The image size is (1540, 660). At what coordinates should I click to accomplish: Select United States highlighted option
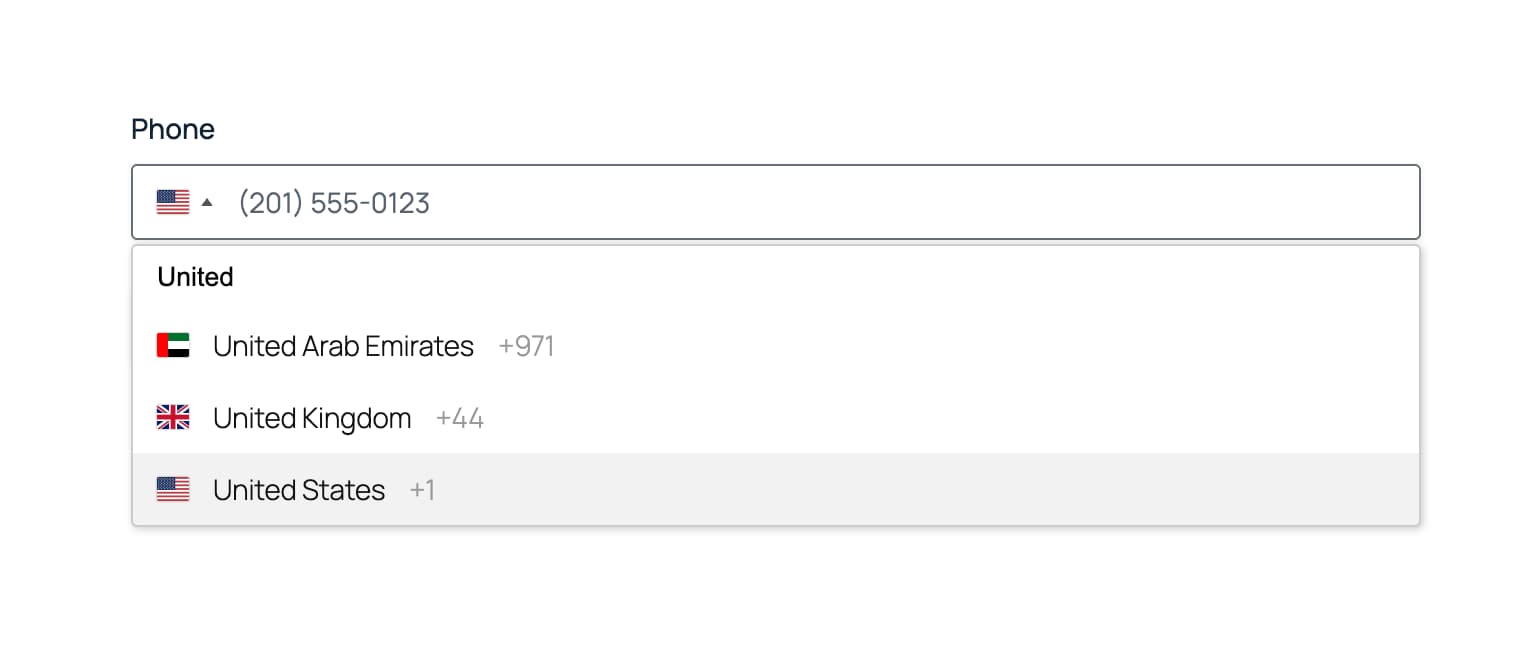coord(299,490)
